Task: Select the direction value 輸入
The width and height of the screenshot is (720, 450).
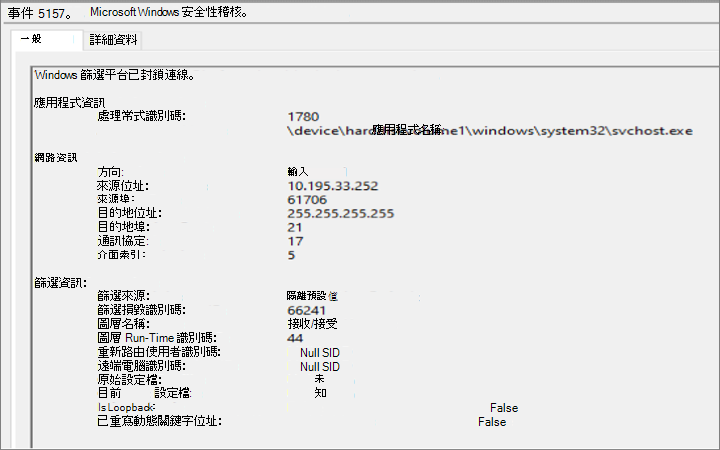Action: click(298, 172)
